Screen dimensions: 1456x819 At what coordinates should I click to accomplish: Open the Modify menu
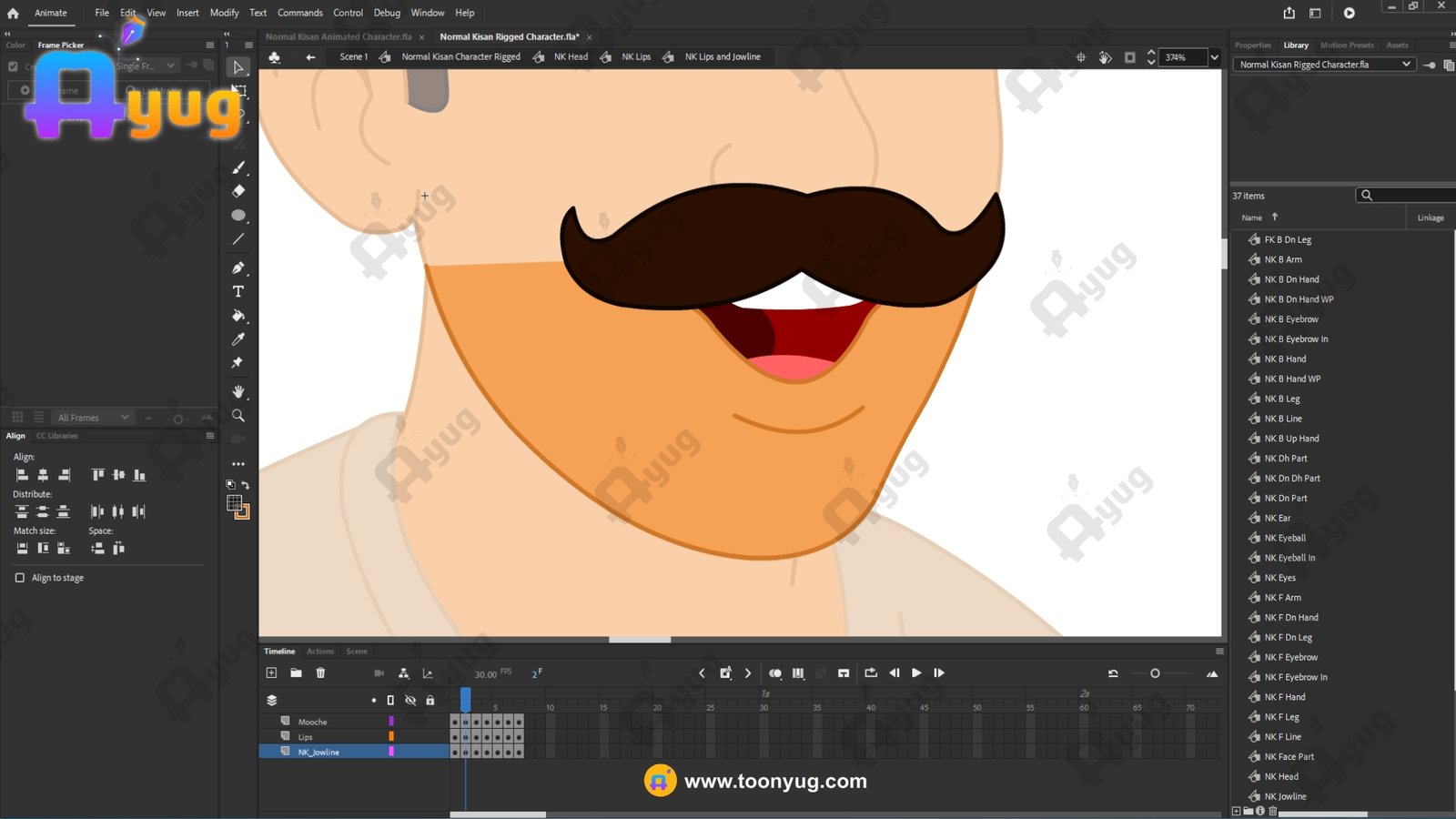(x=224, y=13)
